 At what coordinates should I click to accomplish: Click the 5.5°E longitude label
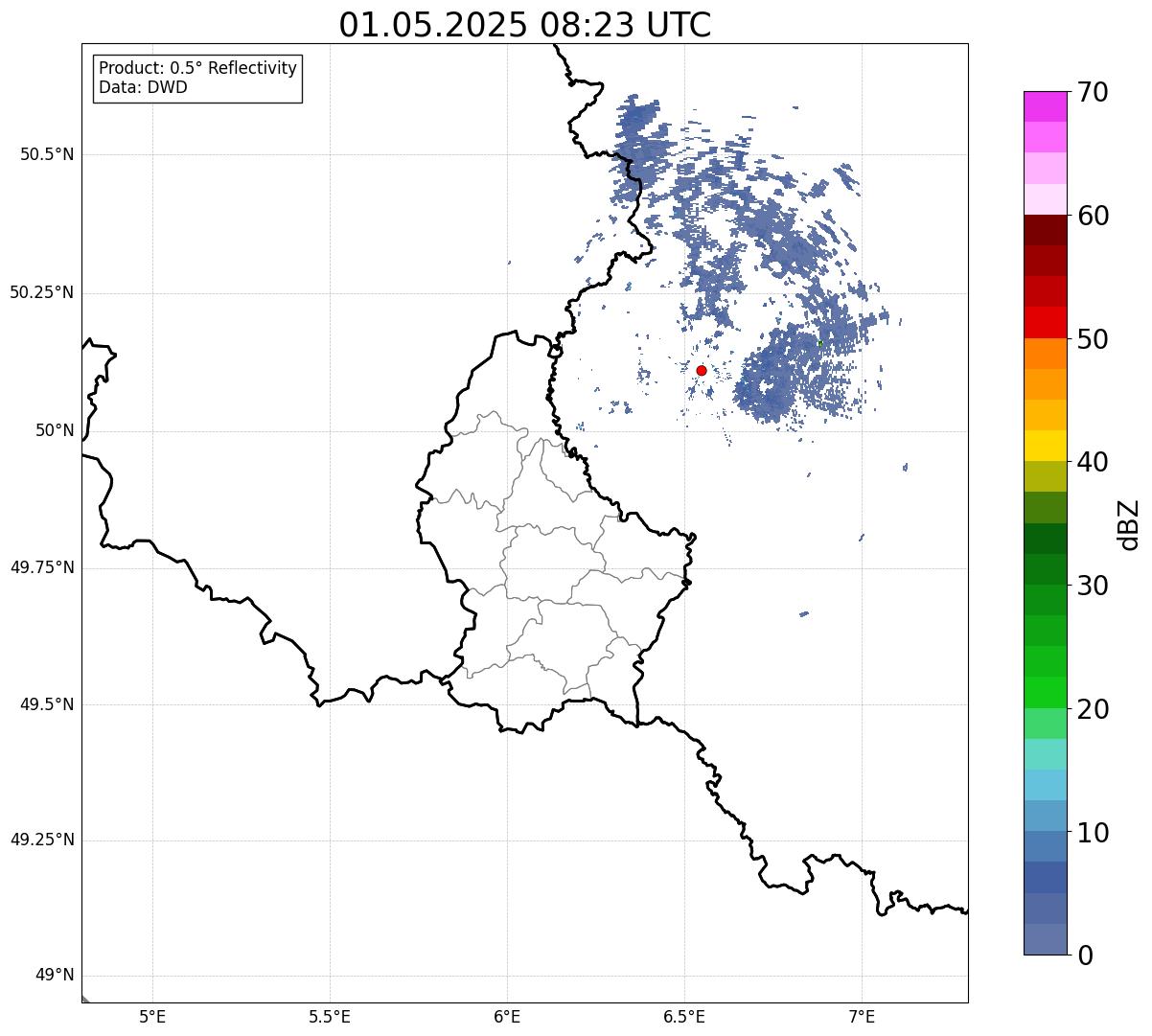[x=330, y=1017]
